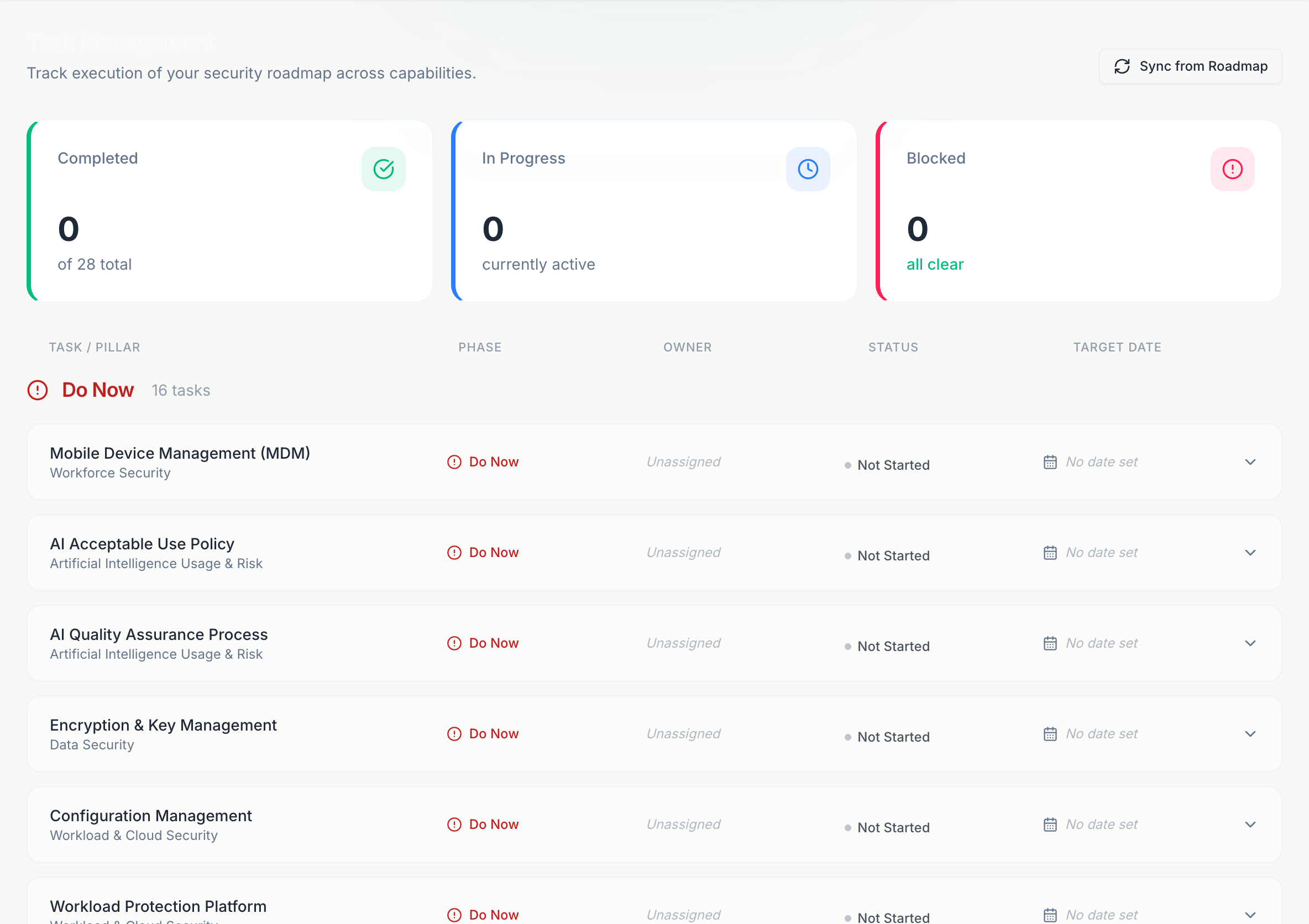
Task: Click calendar icon in Encryption & Key Management row
Action: (x=1050, y=734)
